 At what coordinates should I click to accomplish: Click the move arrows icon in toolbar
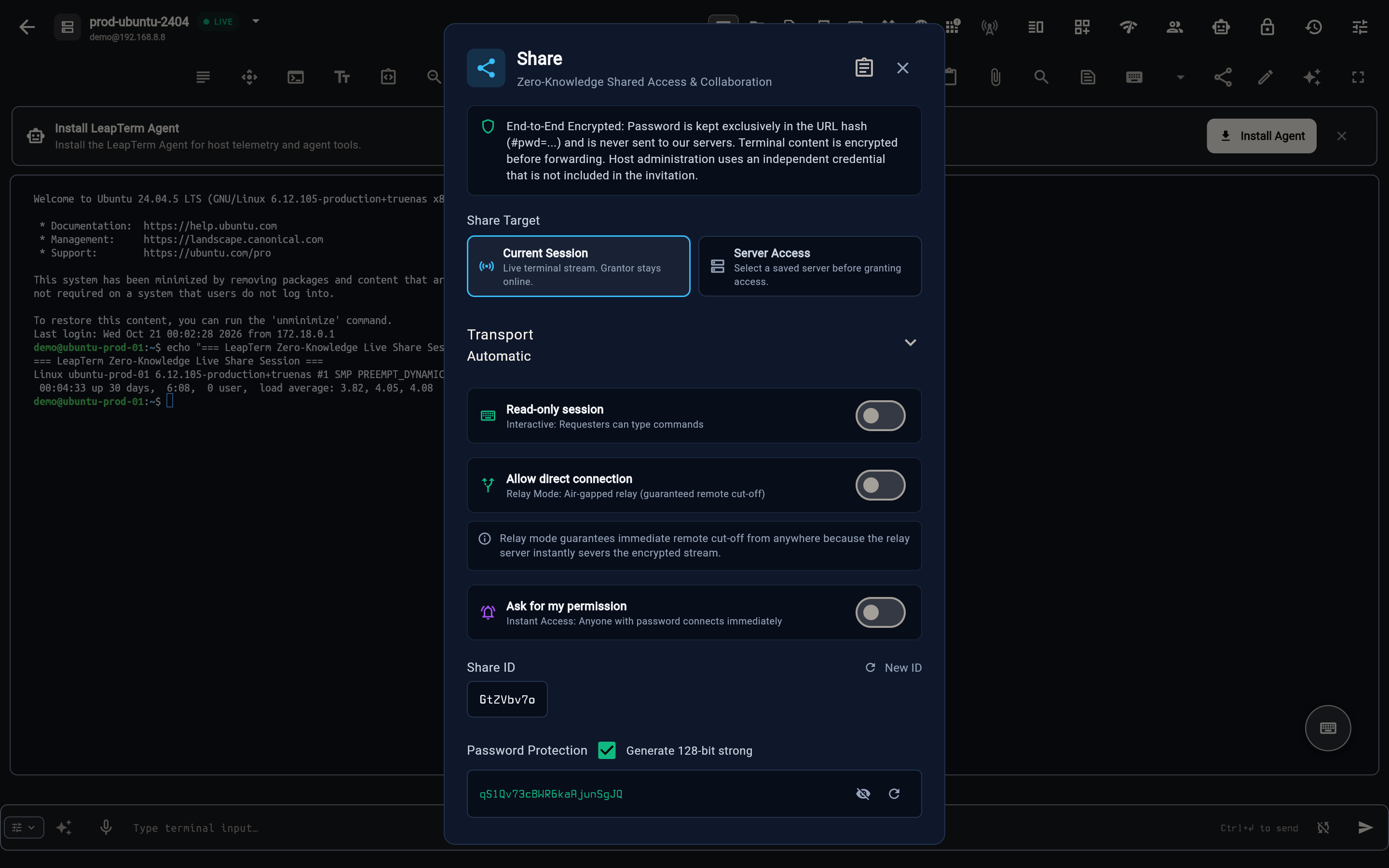click(x=249, y=77)
